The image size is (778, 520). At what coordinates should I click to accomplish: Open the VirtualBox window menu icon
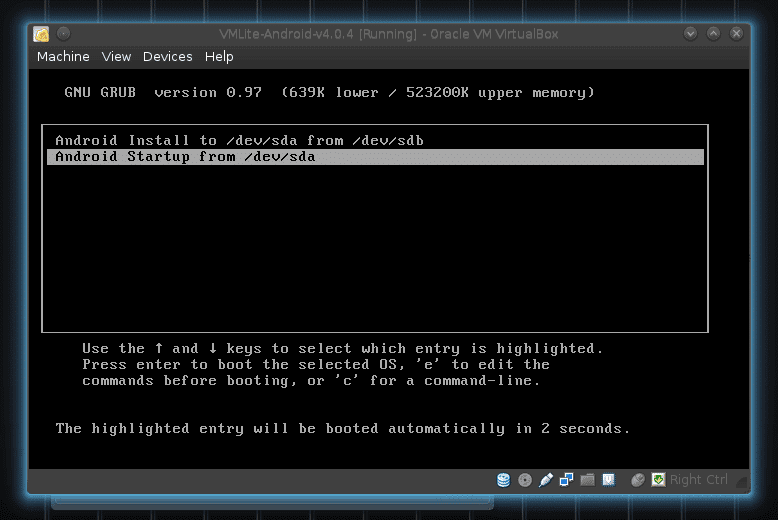(x=41, y=34)
